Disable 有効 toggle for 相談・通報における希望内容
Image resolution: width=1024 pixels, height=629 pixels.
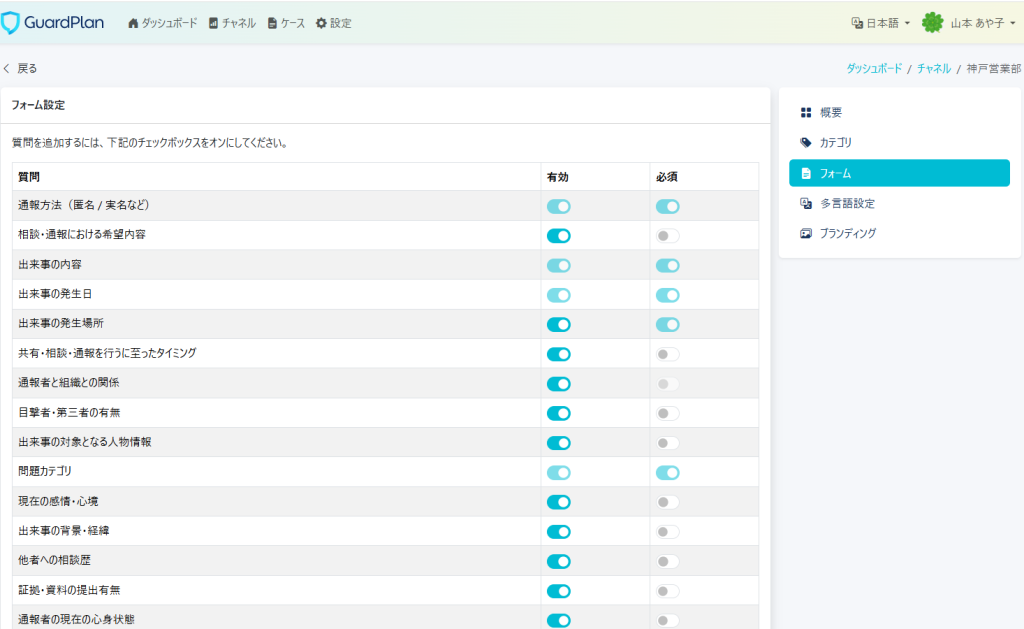coord(558,236)
